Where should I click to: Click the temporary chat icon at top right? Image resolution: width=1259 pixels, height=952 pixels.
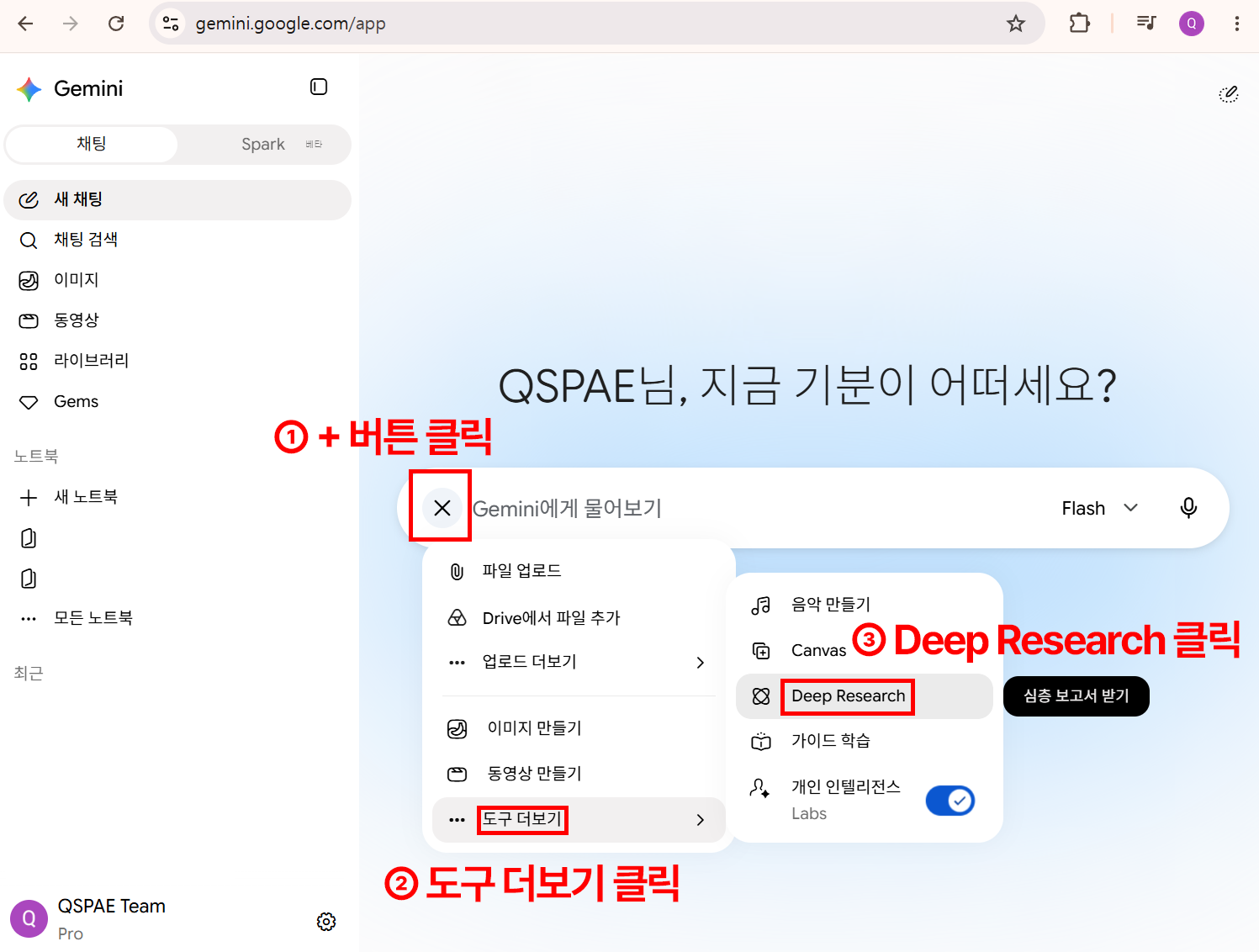tap(1229, 94)
